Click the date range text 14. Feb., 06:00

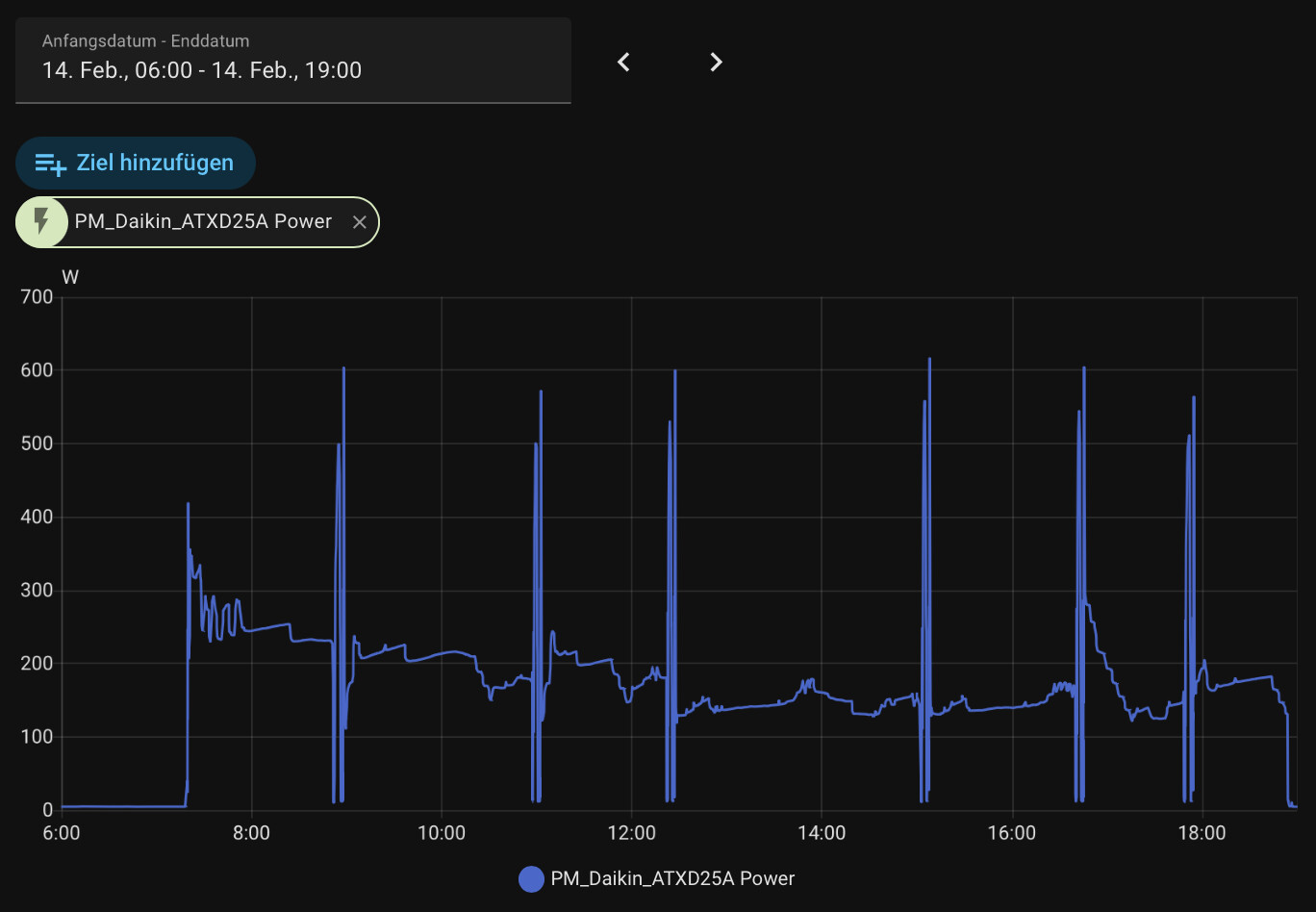click(117, 70)
